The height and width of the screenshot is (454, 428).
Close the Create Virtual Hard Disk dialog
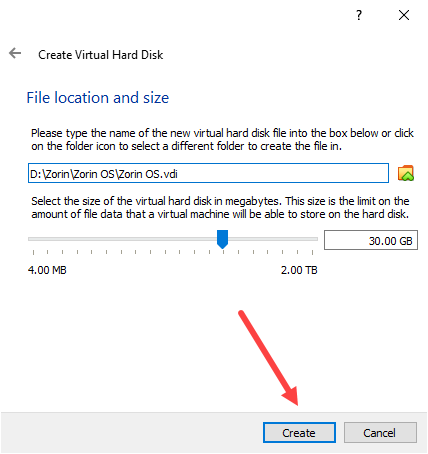click(404, 15)
